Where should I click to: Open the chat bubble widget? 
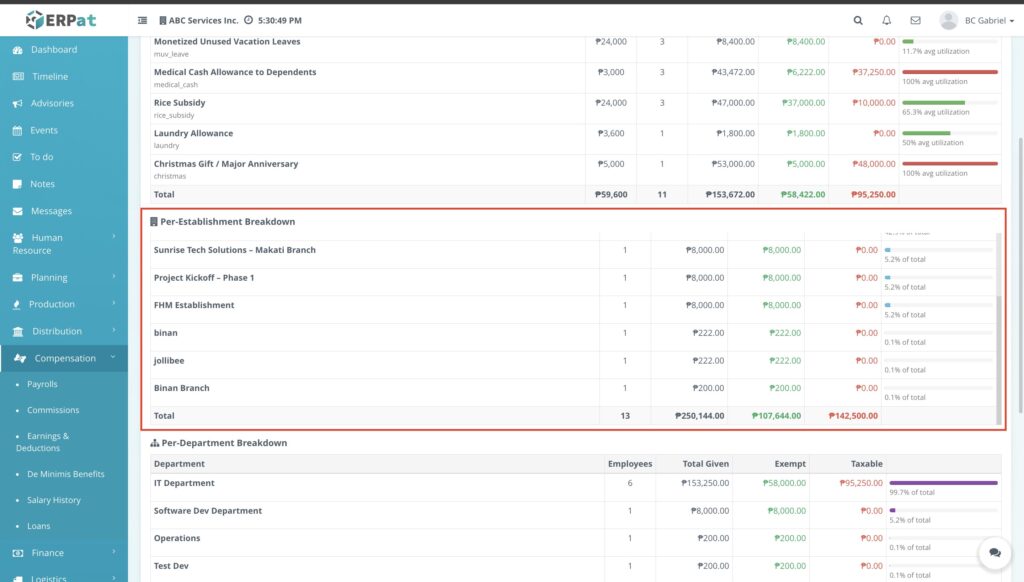[x=994, y=552]
